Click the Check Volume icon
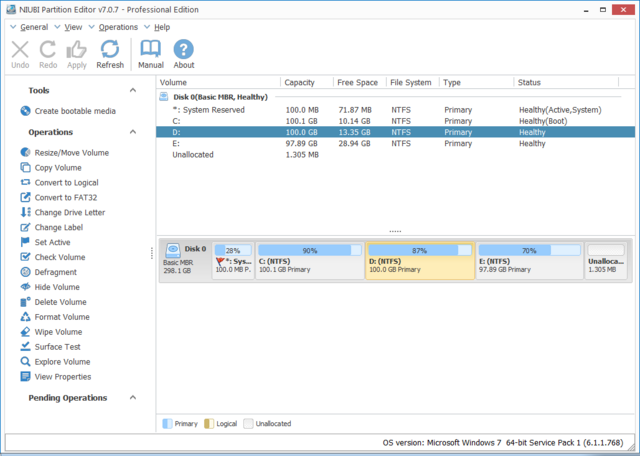Image resolution: width=640 pixels, height=456 pixels. (25, 257)
